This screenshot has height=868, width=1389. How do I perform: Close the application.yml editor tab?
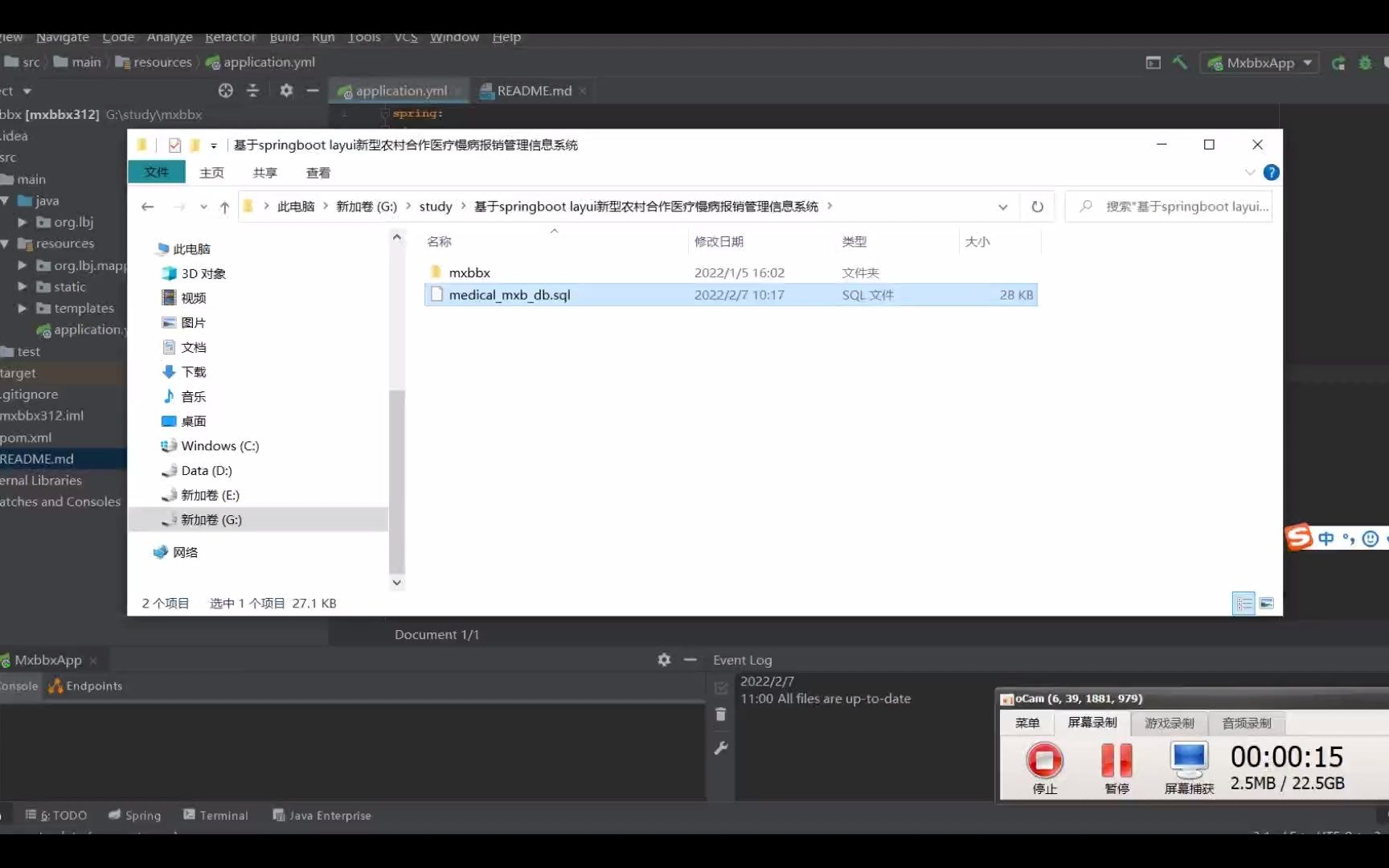tap(457, 92)
